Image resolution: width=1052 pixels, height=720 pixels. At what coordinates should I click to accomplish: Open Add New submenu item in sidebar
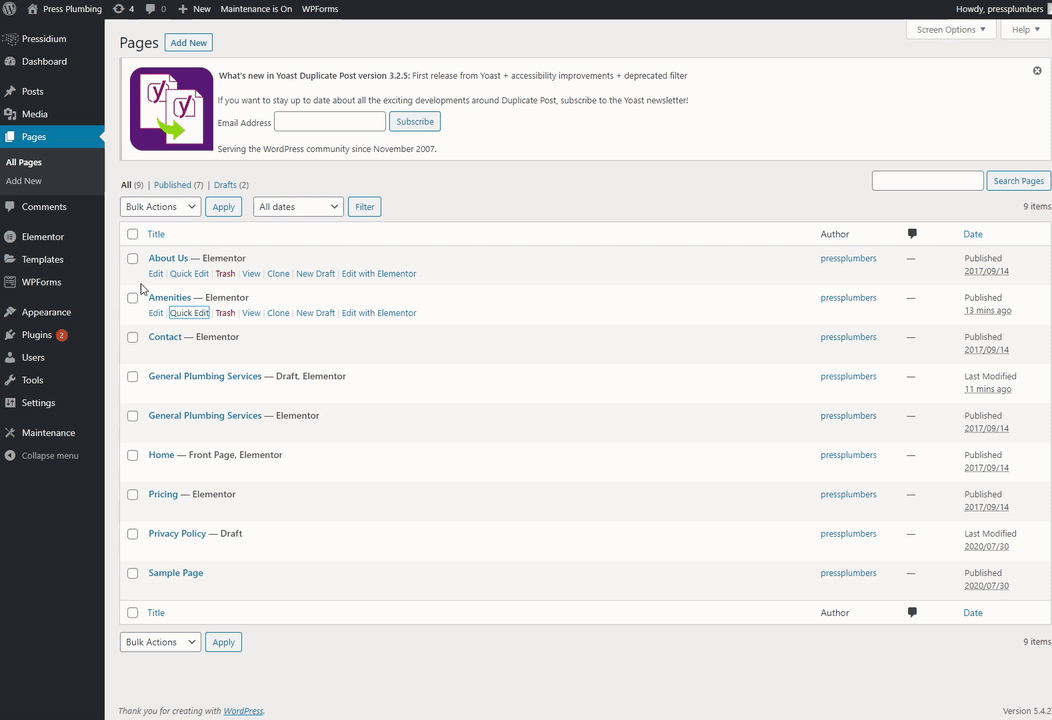[x=23, y=181]
